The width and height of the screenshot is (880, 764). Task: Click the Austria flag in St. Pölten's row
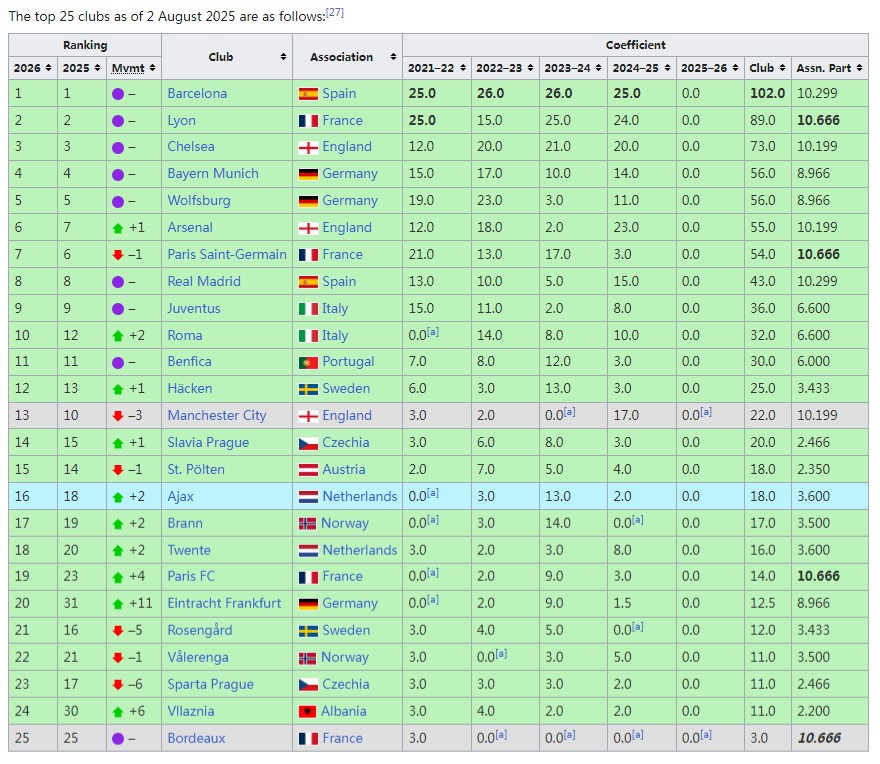point(308,470)
